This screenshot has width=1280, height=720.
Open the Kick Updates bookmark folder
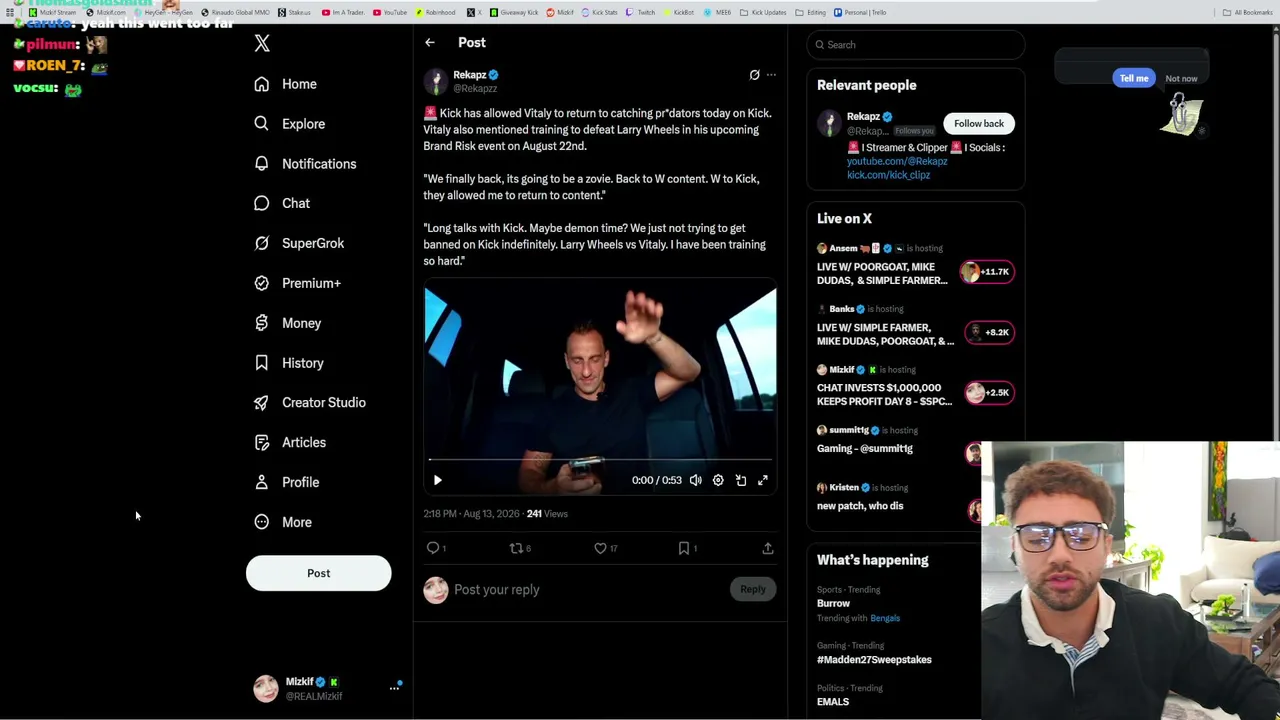pos(763,13)
